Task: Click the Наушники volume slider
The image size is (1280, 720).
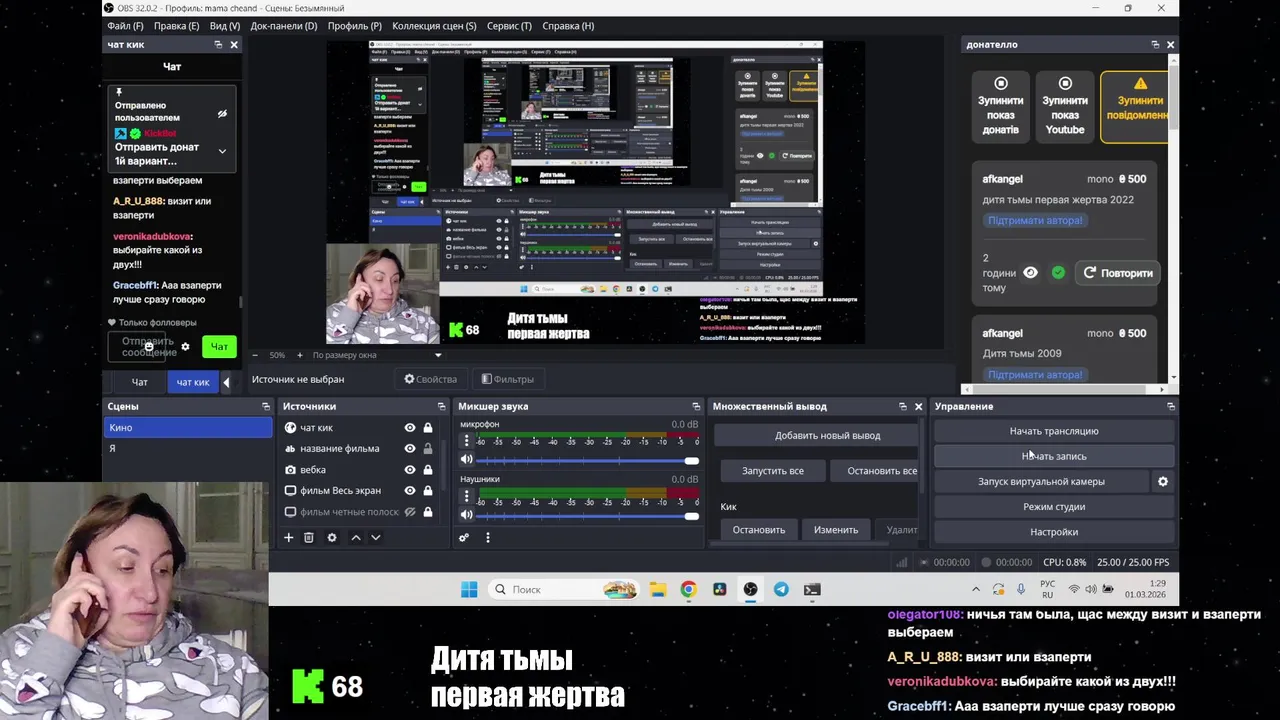Action: 587,515
